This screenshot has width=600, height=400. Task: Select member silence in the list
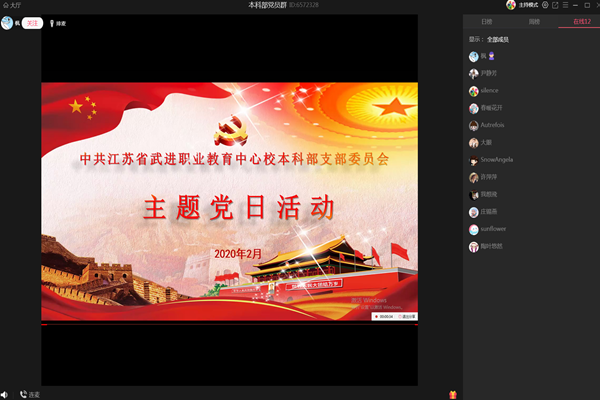532,91
